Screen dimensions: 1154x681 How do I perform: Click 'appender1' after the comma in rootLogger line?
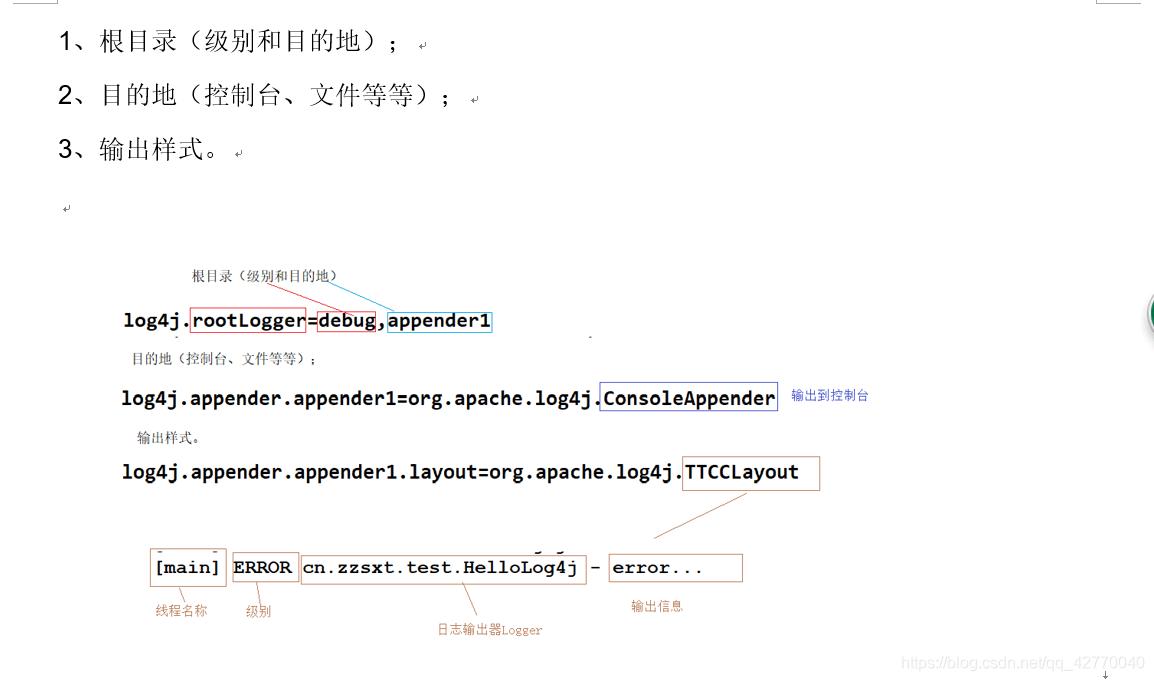439,321
